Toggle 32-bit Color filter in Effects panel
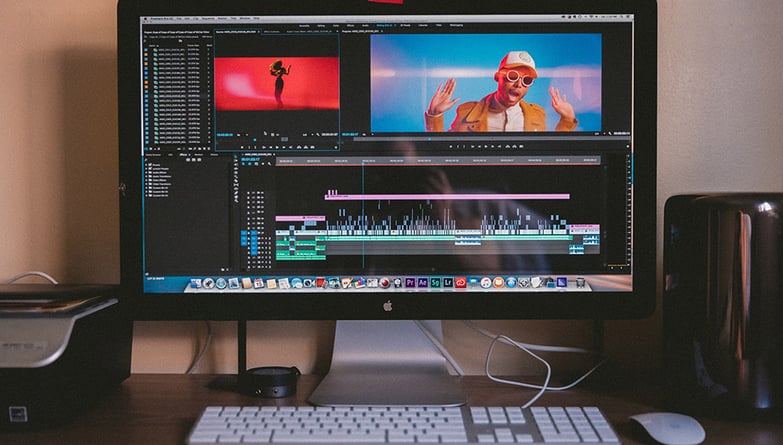This screenshot has width=783, height=445. 194,160
